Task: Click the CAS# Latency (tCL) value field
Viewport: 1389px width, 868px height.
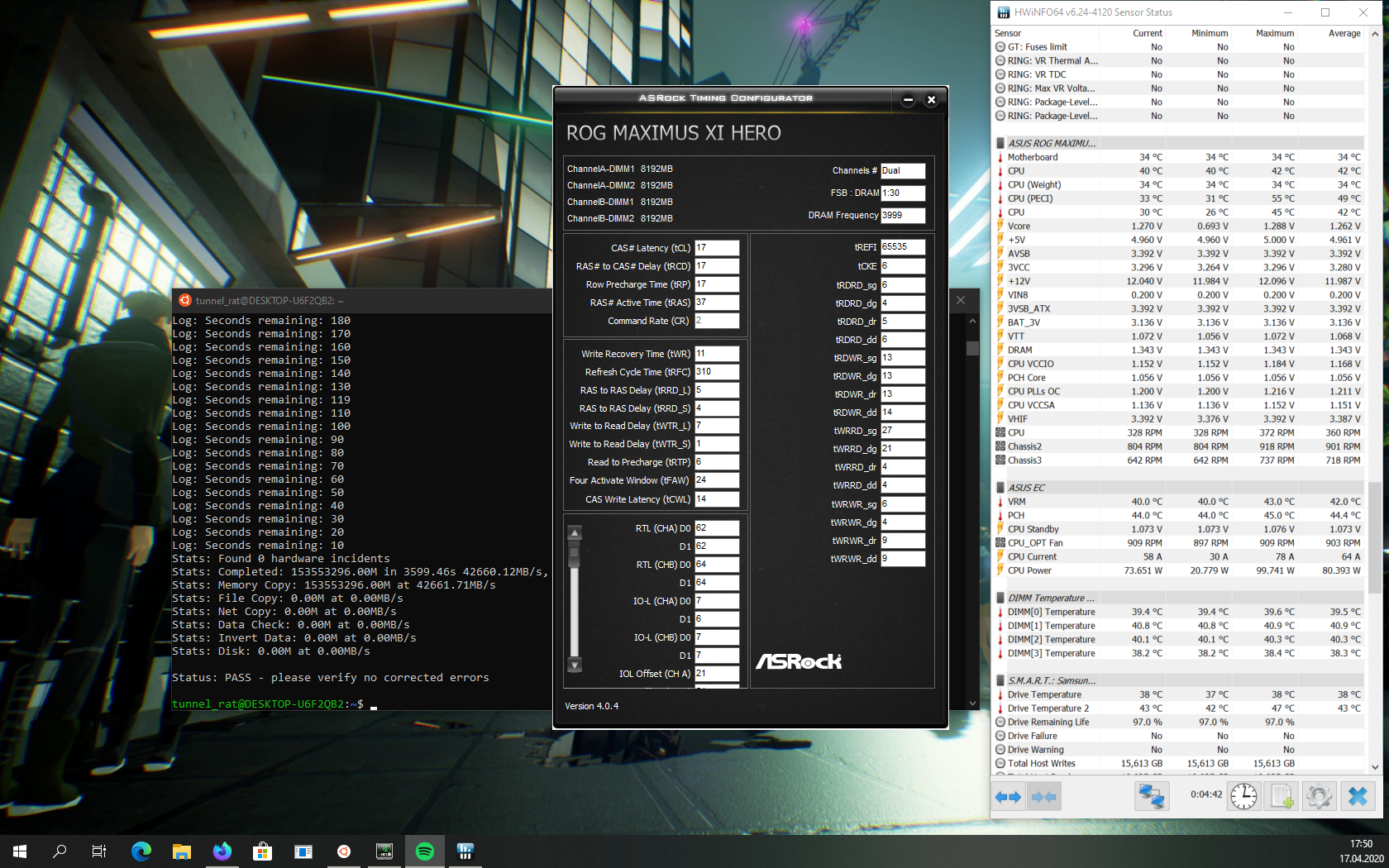Action: click(x=717, y=248)
